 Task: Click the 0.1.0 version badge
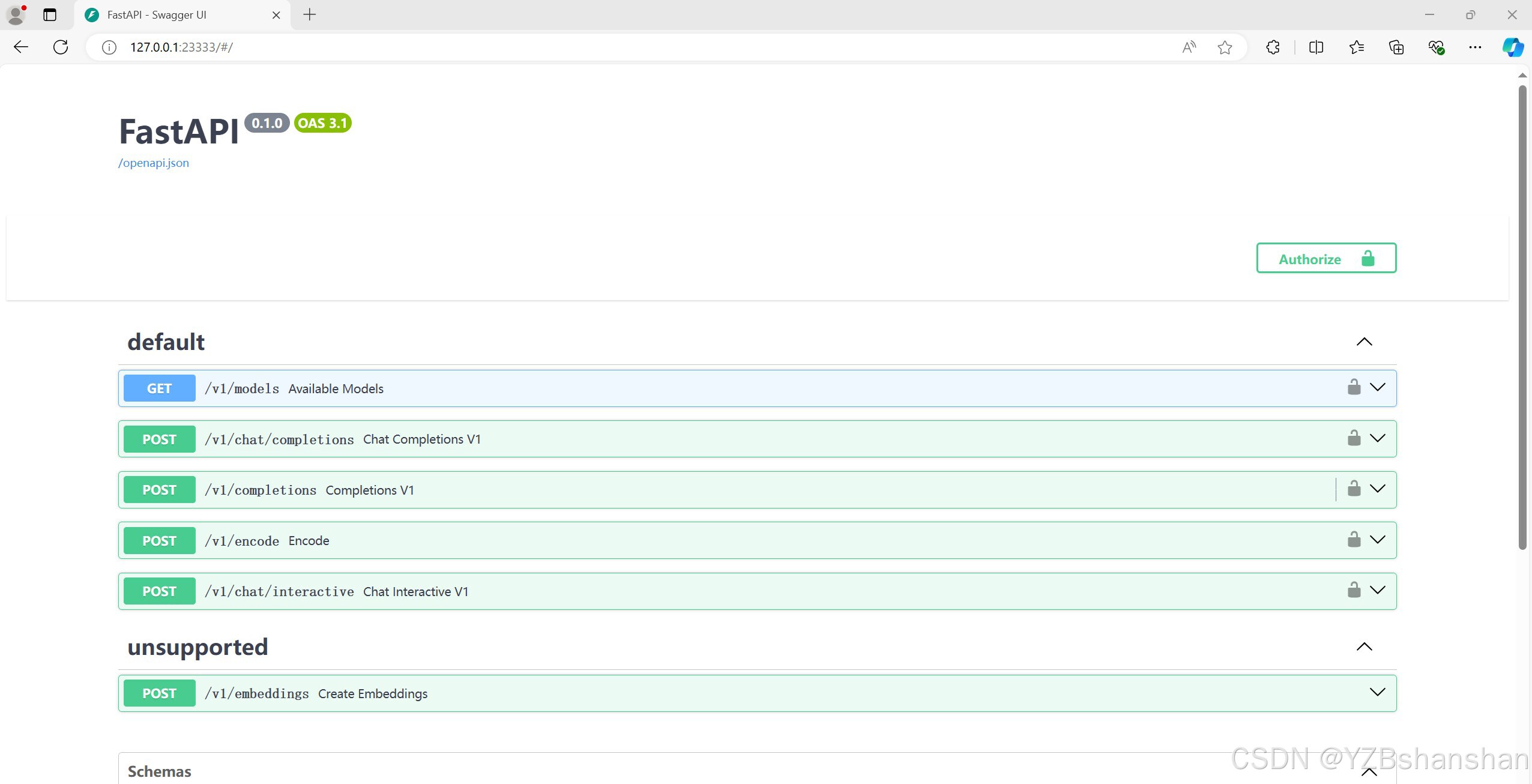pyautogui.click(x=267, y=123)
